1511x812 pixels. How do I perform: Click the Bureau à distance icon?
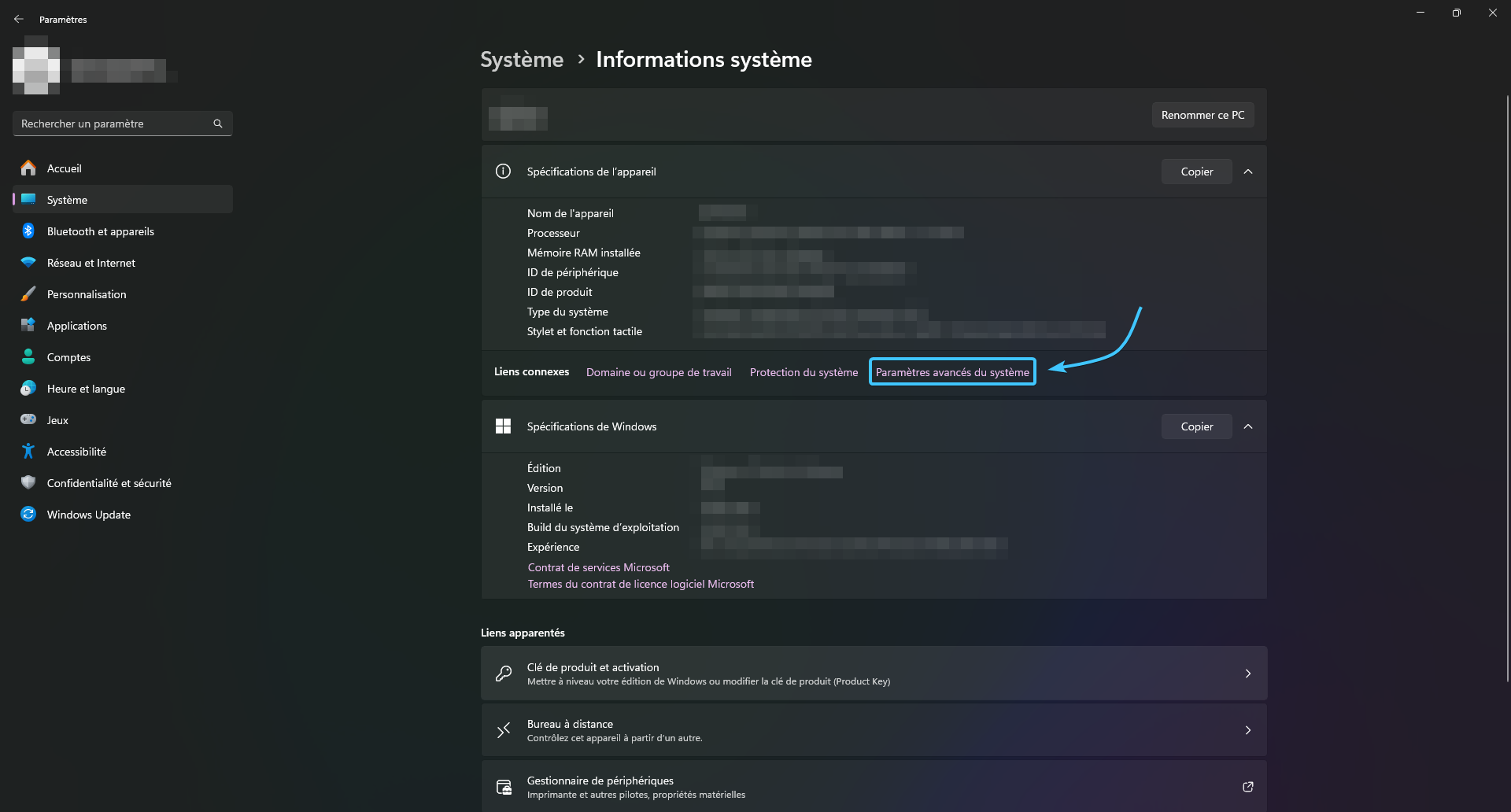(x=504, y=730)
